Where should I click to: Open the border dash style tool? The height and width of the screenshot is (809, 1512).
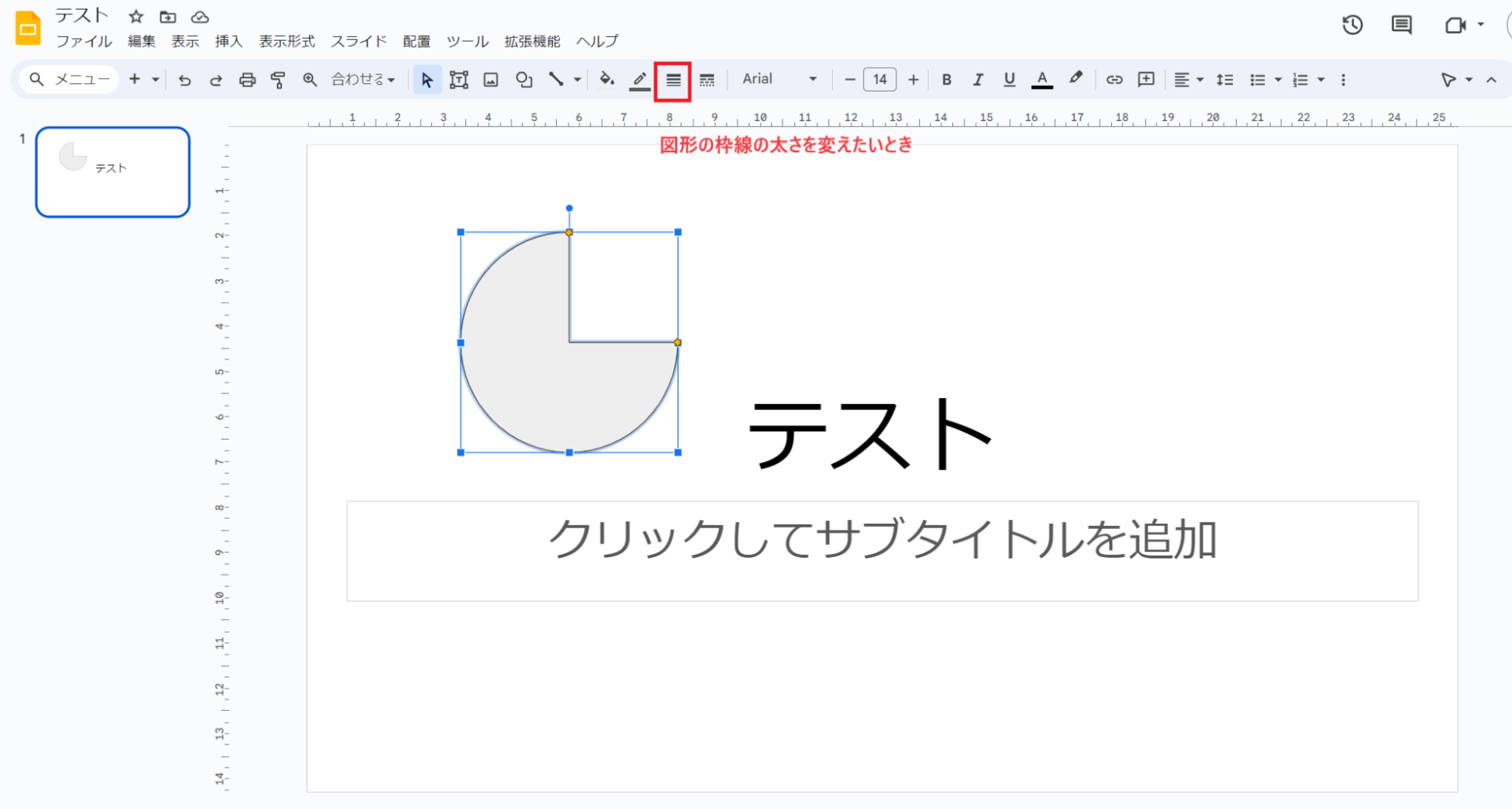coord(706,80)
